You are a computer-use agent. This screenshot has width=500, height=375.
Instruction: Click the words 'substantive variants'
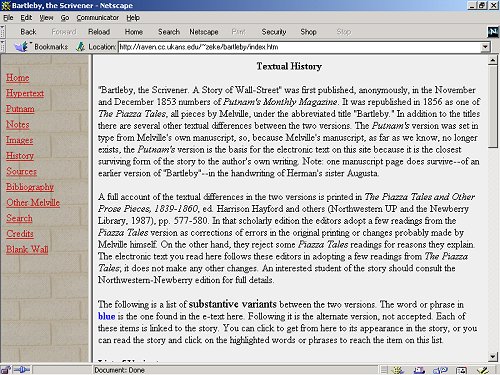click(232, 304)
